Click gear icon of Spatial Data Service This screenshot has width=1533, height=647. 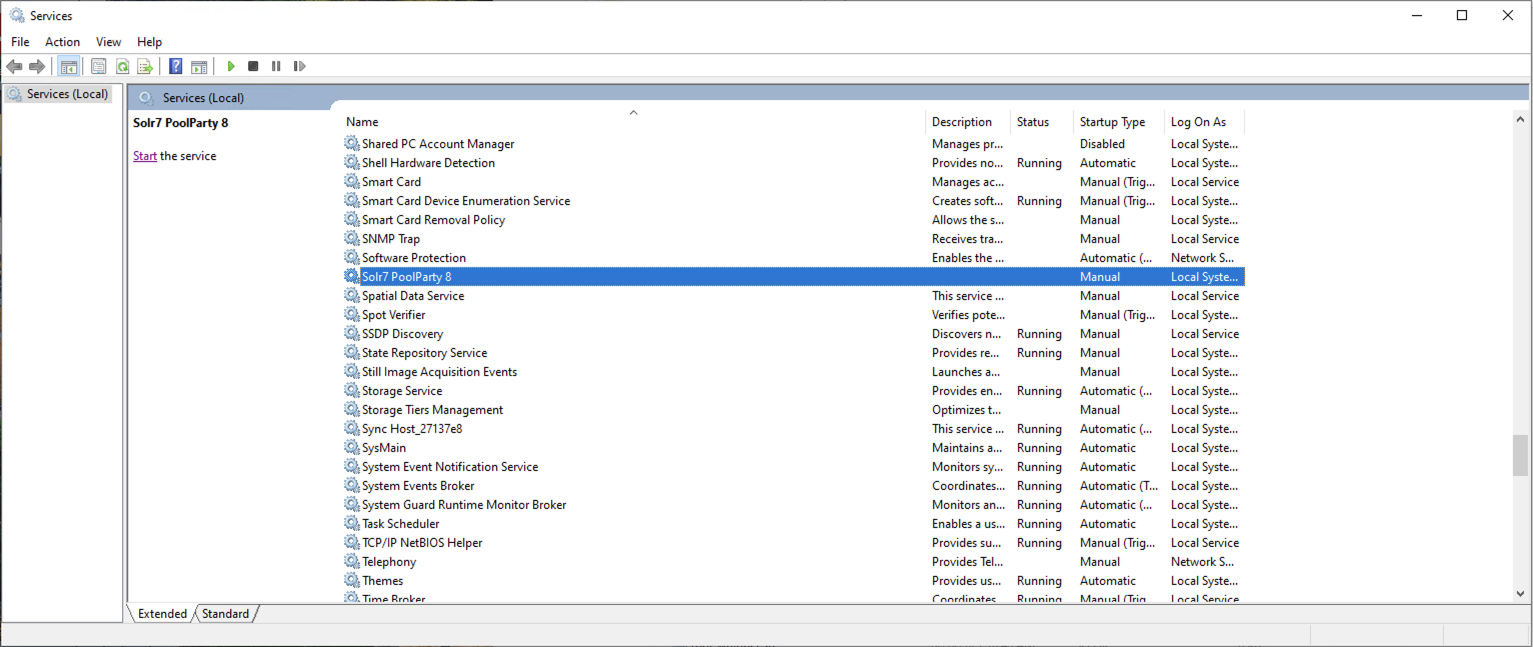pyautogui.click(x=352, y=296)
